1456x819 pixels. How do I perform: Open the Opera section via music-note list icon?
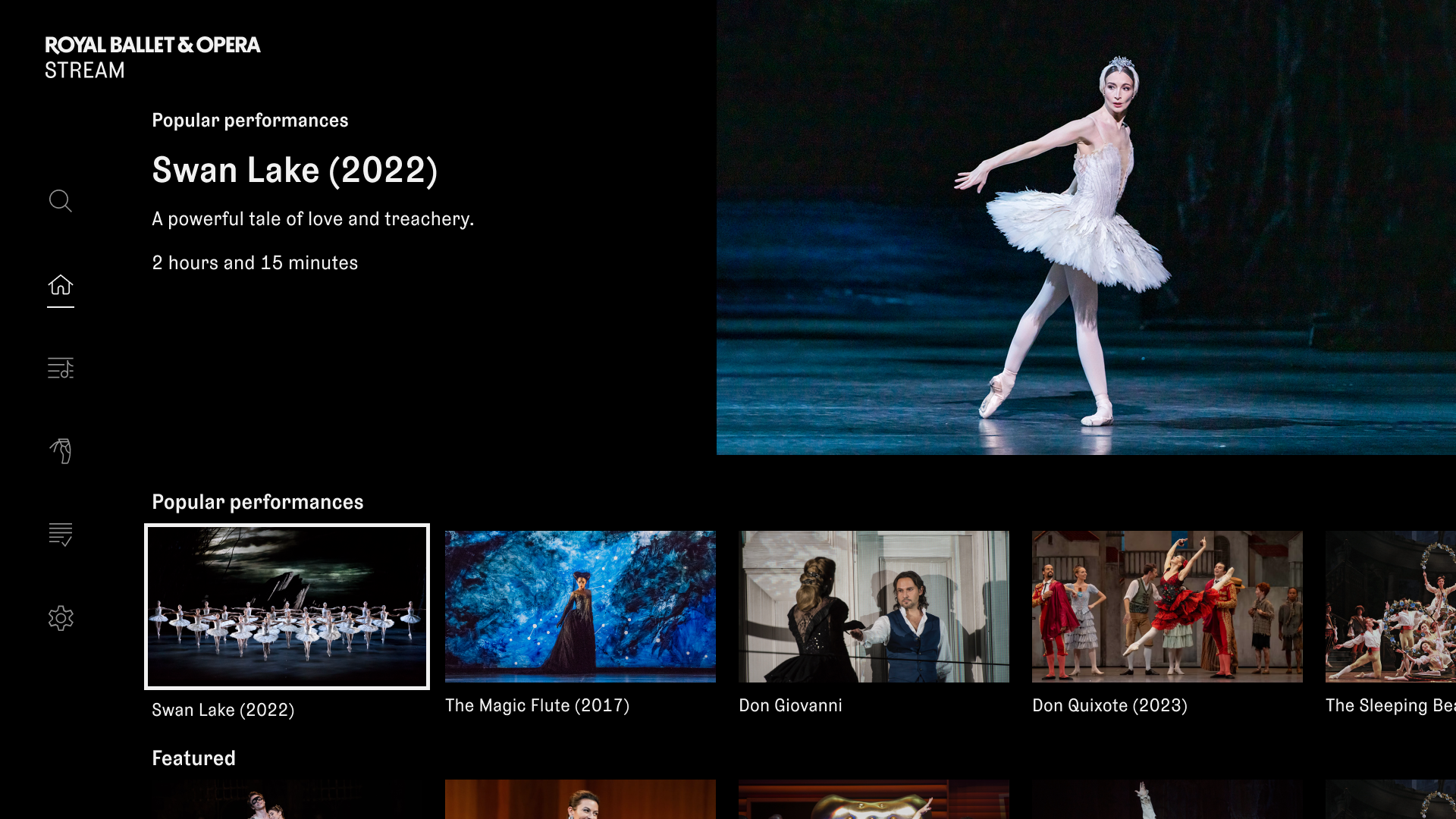[x=60, y=369]
